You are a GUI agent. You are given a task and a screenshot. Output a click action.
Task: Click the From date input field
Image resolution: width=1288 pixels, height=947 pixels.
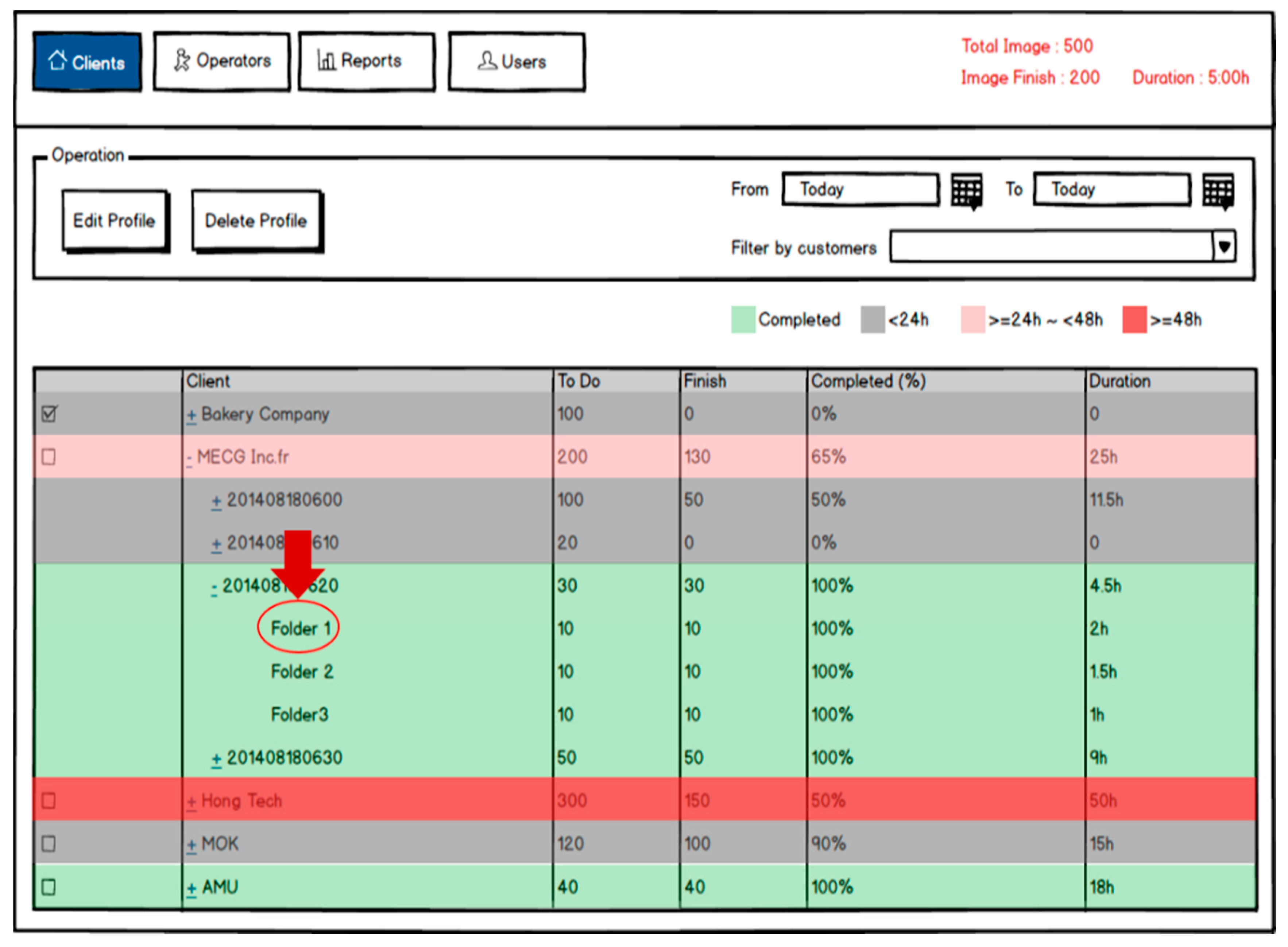pyautogui.click(x=860, y=189)
